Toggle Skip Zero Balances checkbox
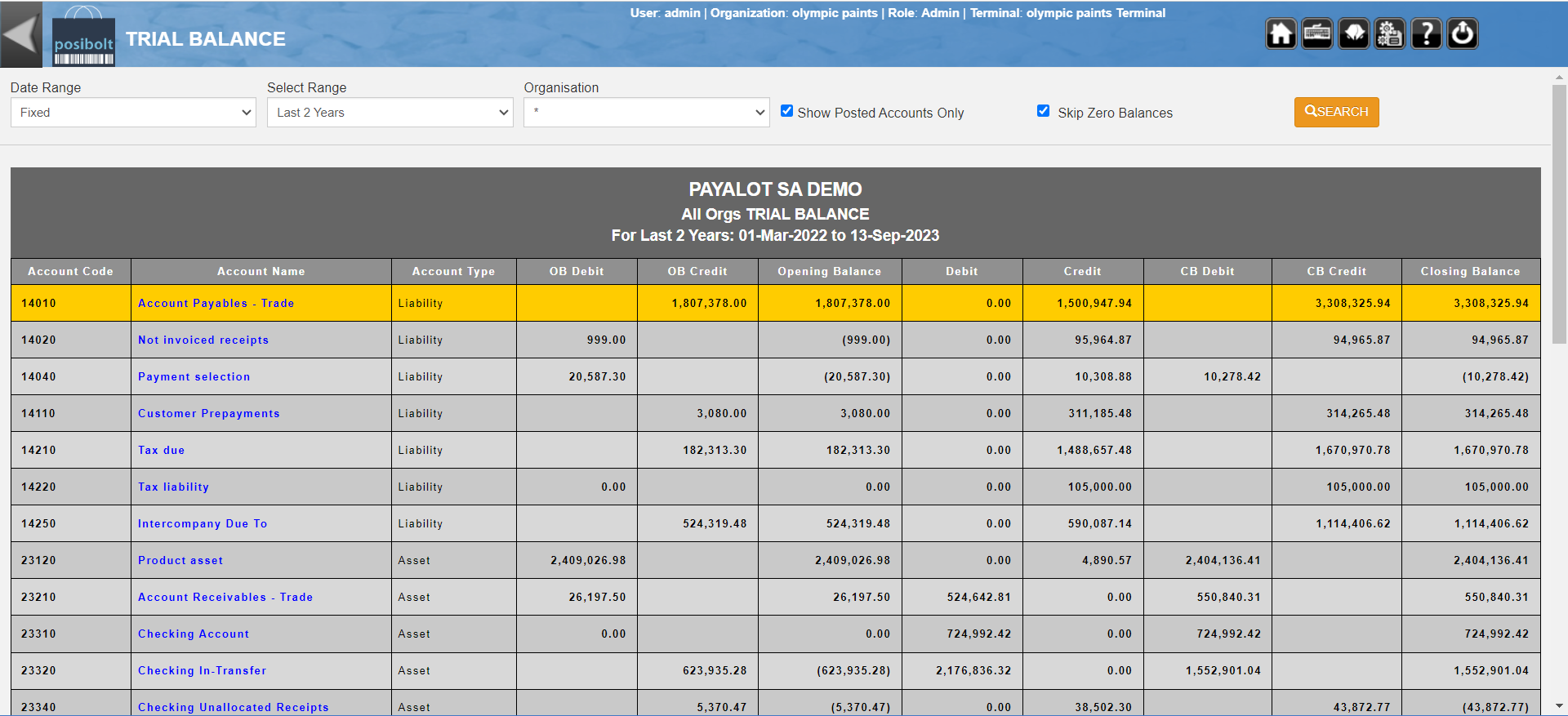This screenshot has width=1568, height=716. click(x=1043, y=111)
